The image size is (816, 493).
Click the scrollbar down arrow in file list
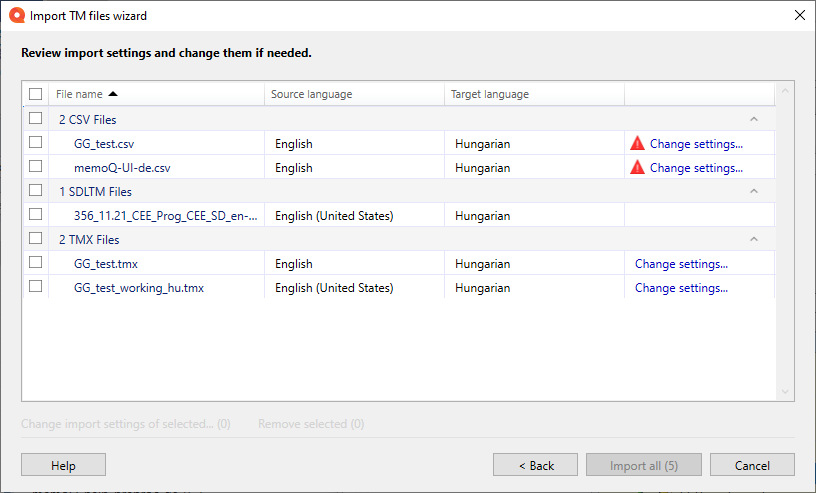784,391
